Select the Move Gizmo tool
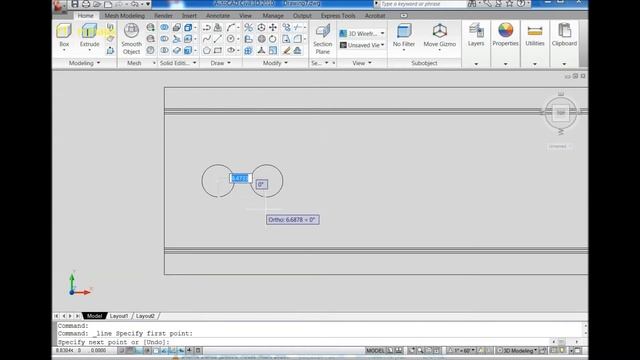The image size is (640, 360). click(x=440, y=36)
